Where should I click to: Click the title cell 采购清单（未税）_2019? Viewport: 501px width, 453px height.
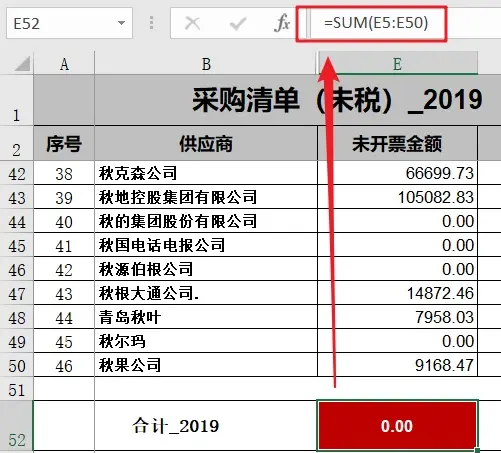[x=298, y=100]
